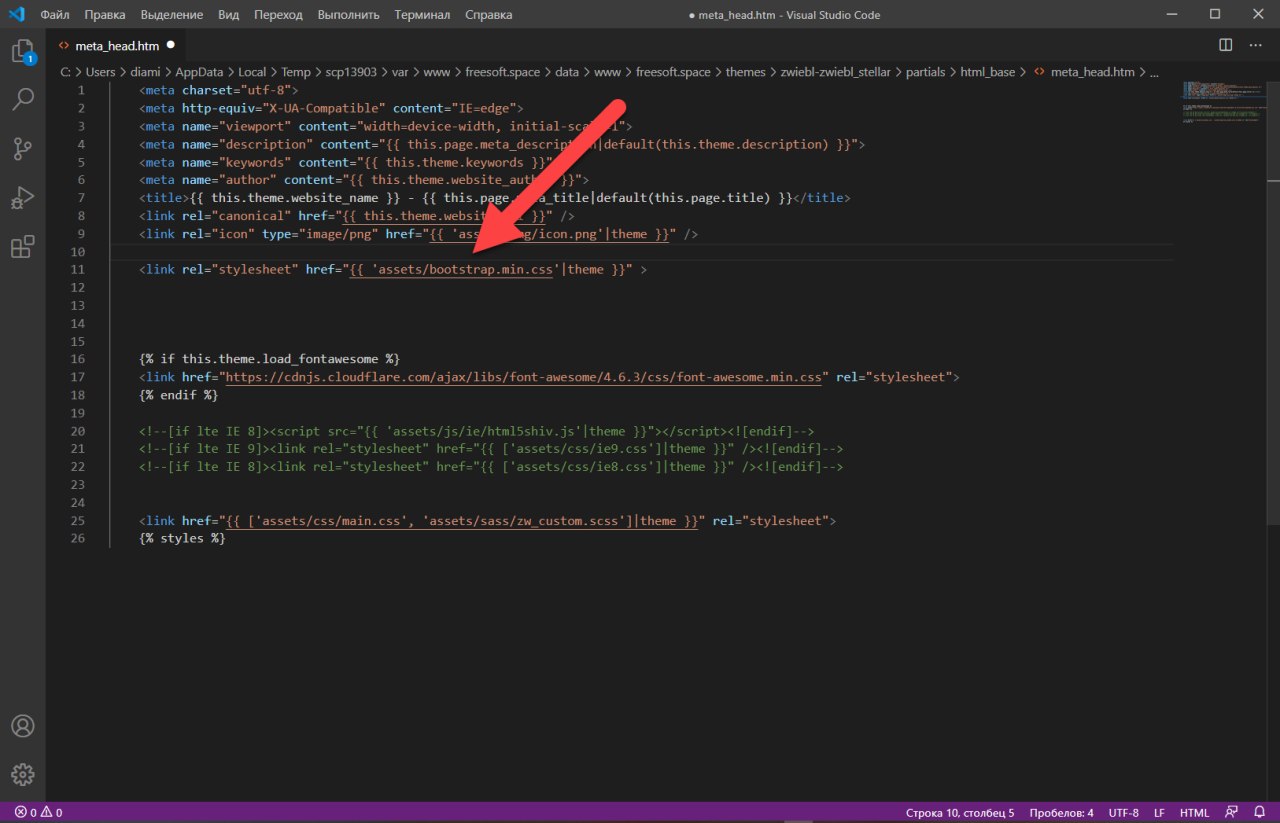Change language mode via HTML item
The width and height of the screenshot is (1280, 823).
tap(1194, 812)
